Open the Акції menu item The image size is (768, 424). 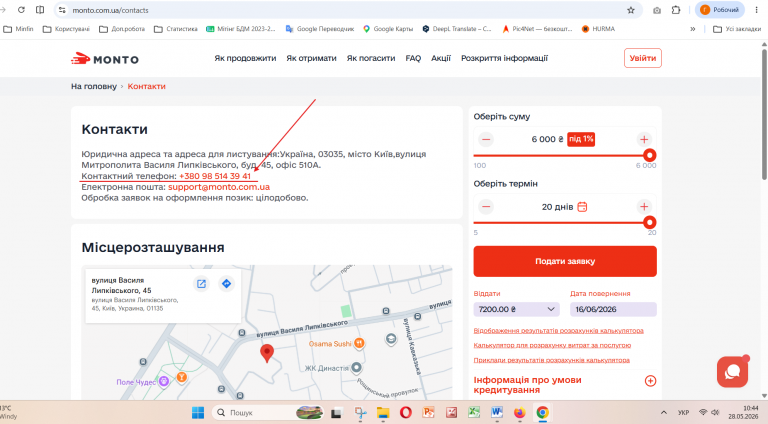click(x=441, y=58)
